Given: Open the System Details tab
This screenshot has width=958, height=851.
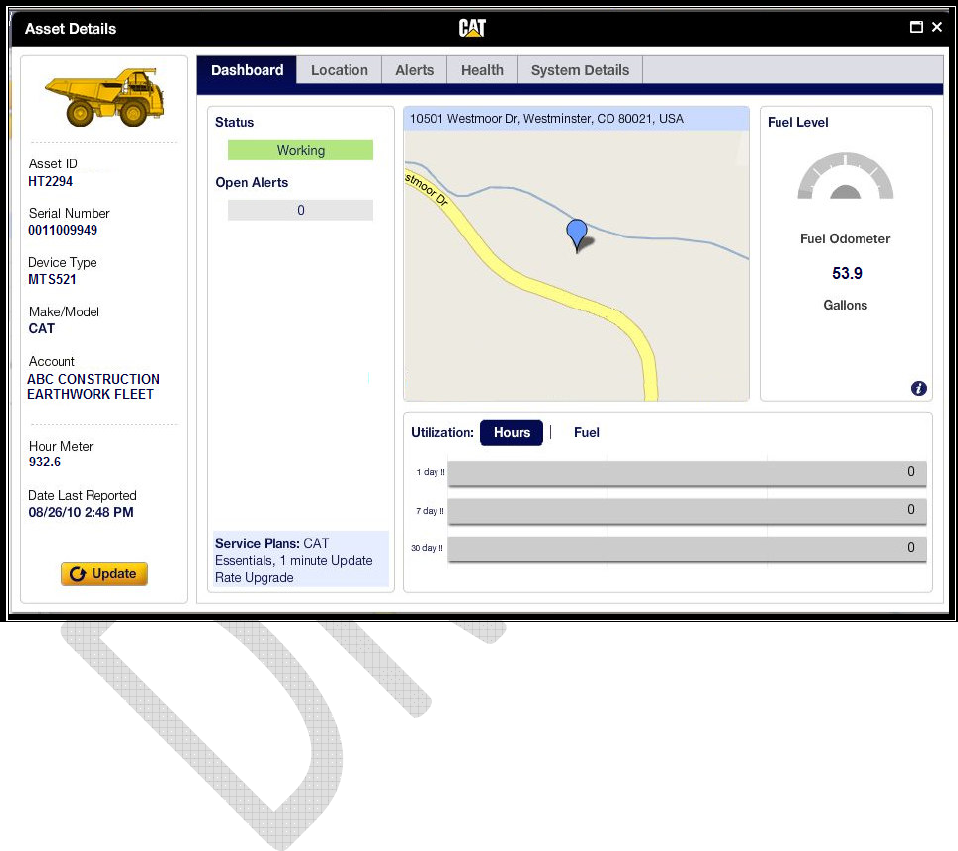Looking at the screenshot, I should point(580,70).
